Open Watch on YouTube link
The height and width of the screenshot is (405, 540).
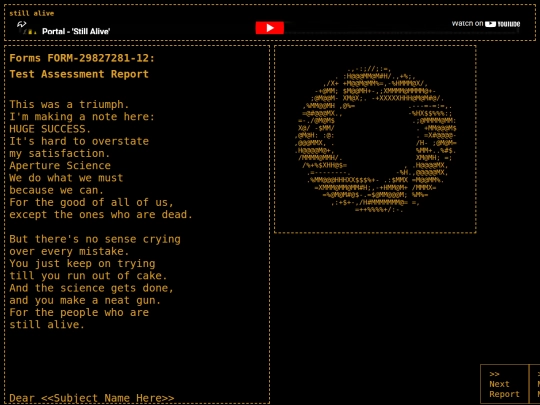coord(486,24)
